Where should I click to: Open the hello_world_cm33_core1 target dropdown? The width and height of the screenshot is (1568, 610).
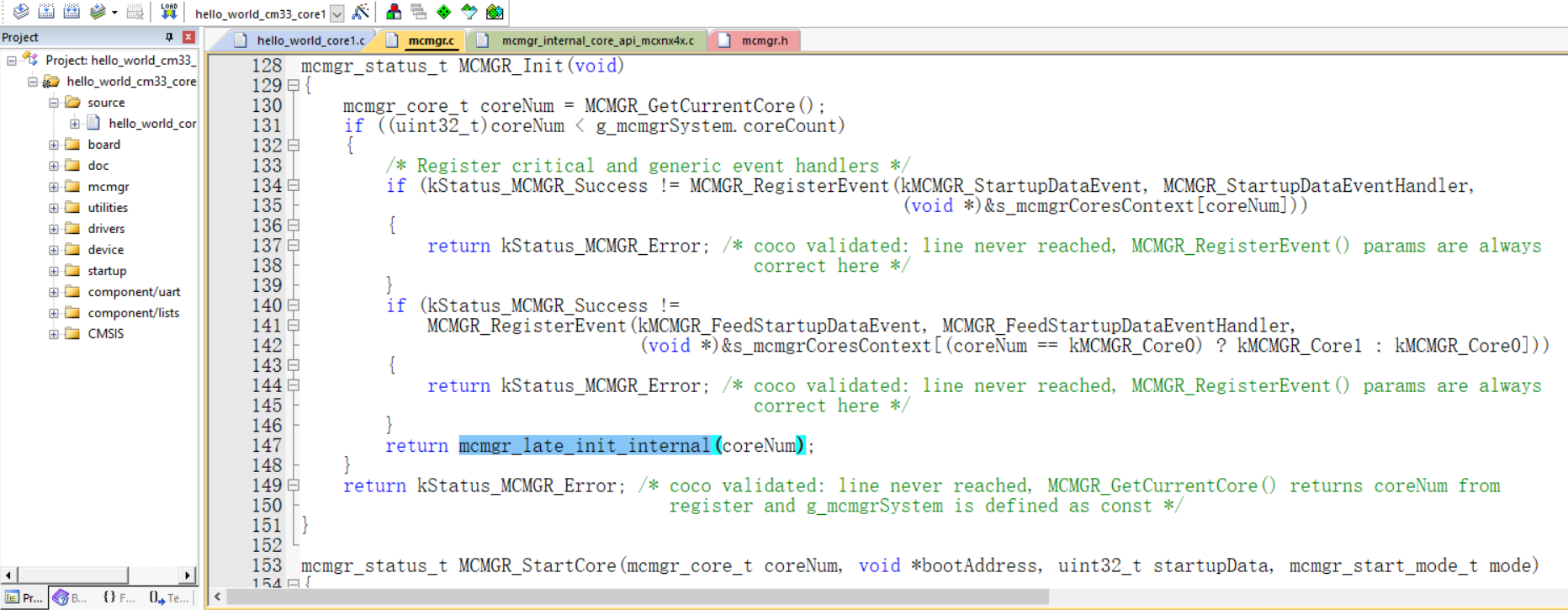pos(336,13)
